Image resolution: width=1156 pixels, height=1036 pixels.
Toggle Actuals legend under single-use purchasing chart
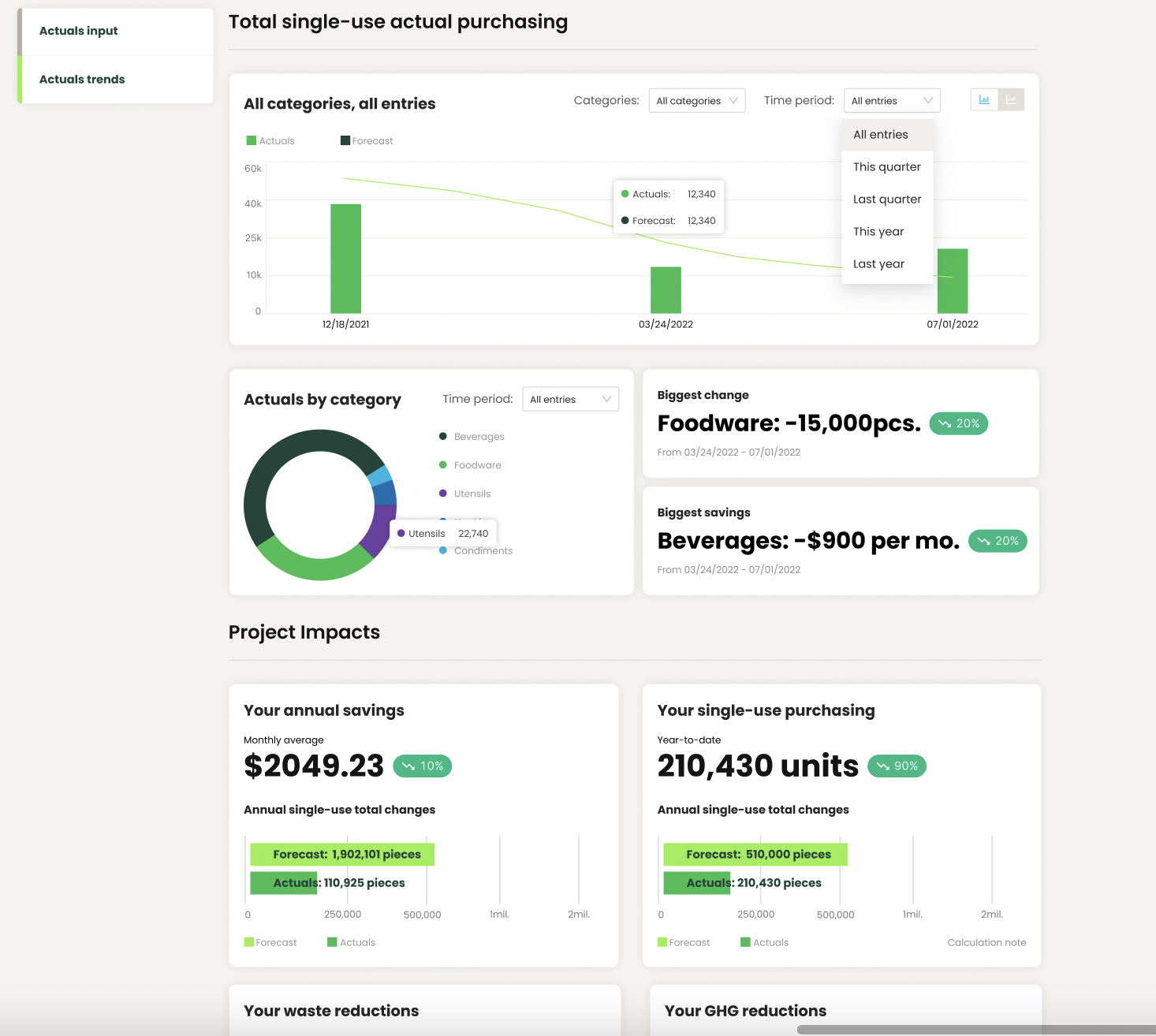pyautogui.click(x=765, y=943)
